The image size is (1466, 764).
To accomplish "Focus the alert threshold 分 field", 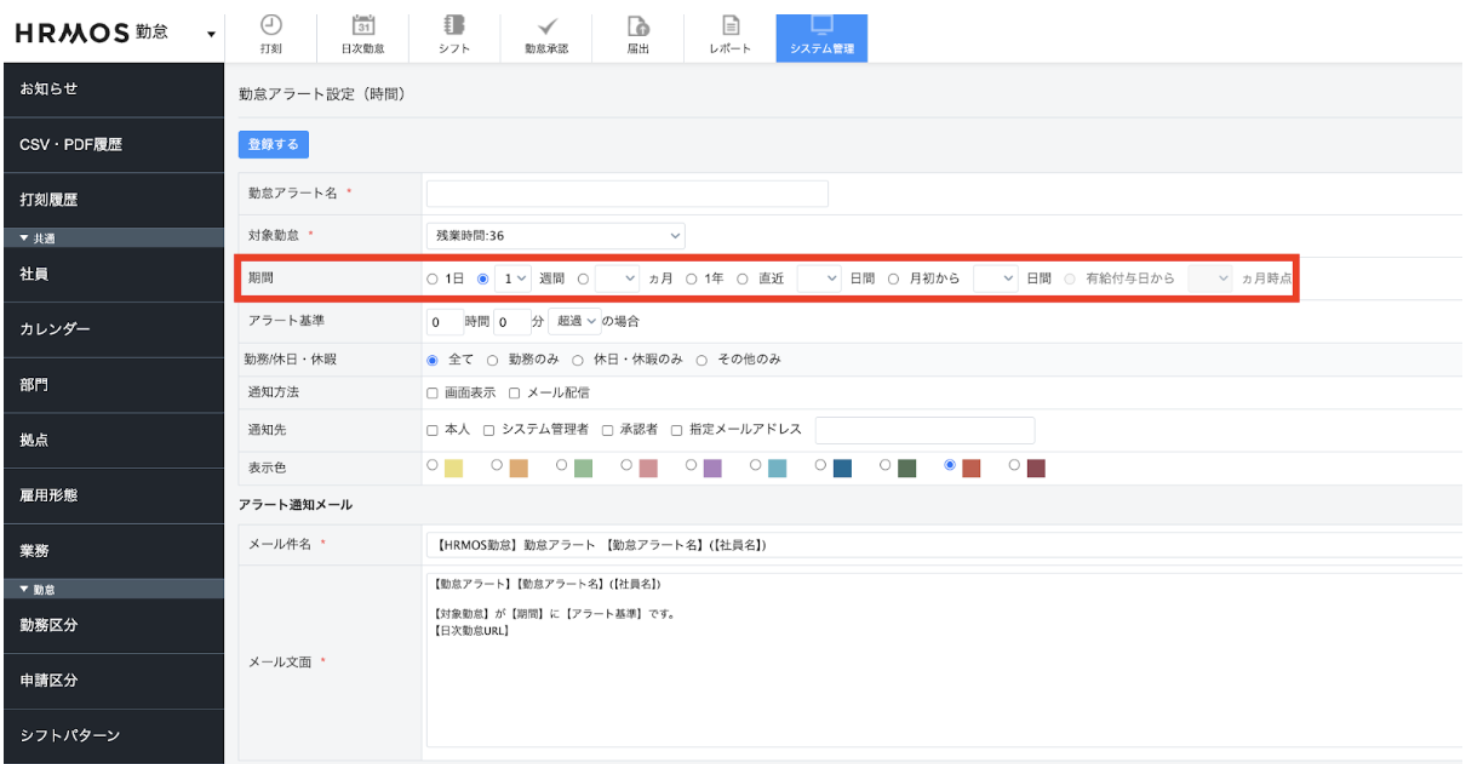I will coord(511,322).
